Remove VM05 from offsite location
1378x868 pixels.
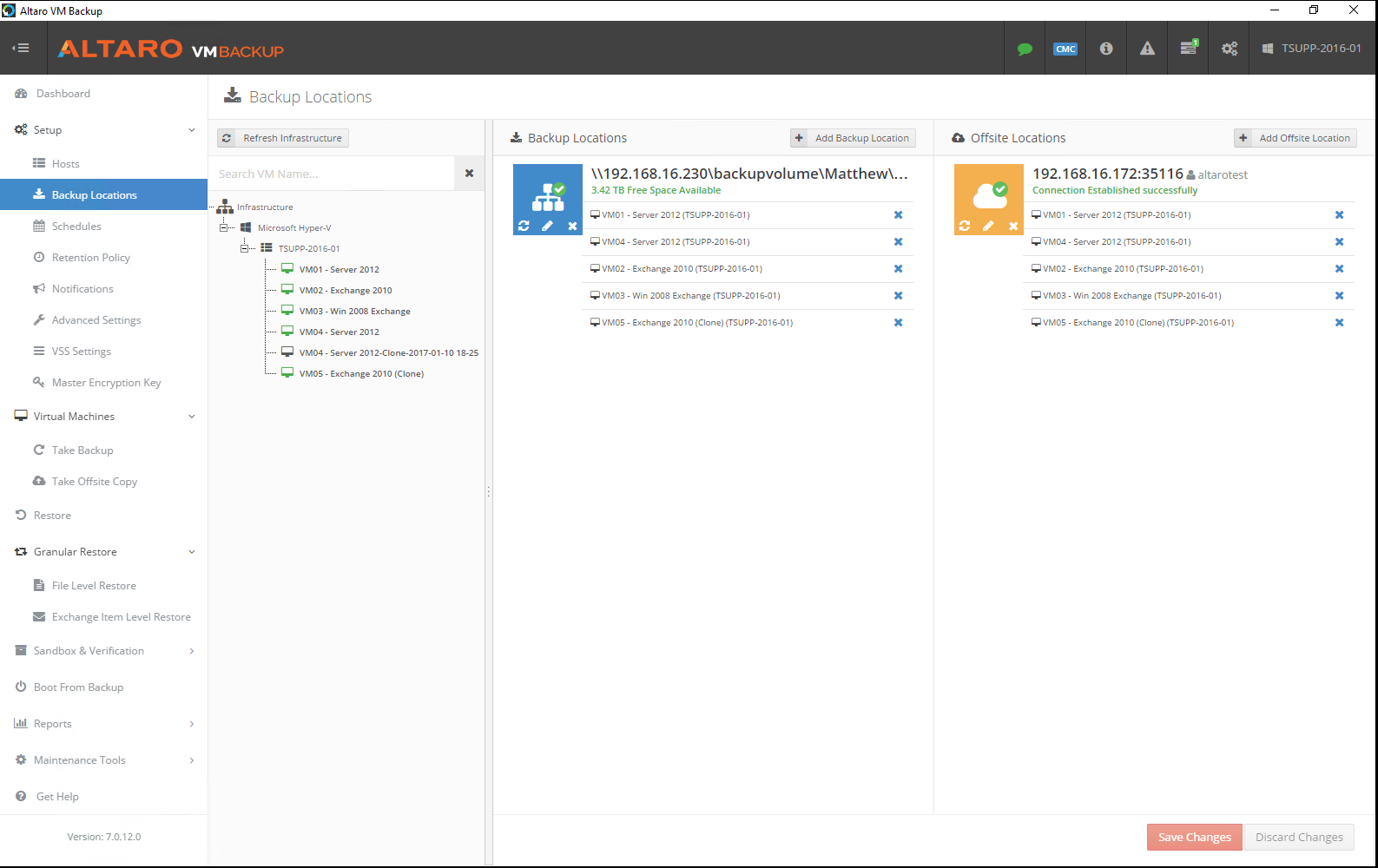(1339, 323)
